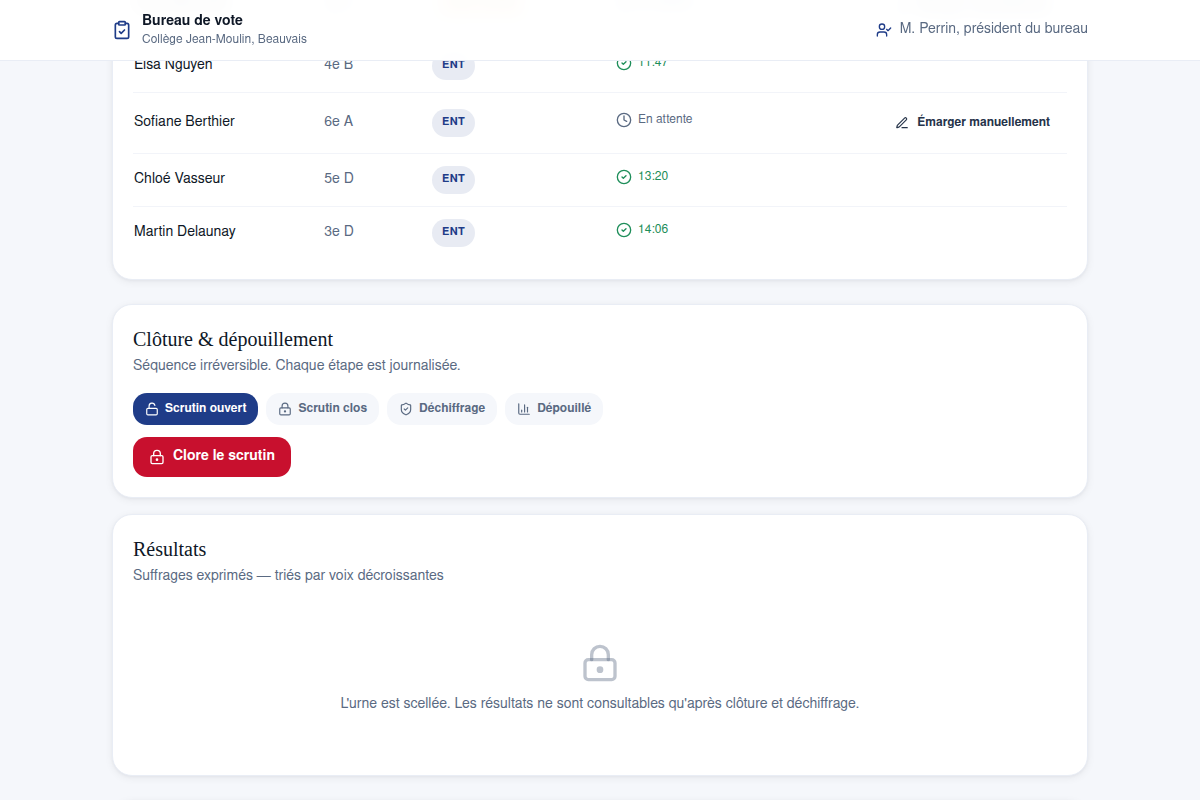1200x800 pixels.
Task: Click the user icon beside M. Perrin
Action: (x=883, y=30)
